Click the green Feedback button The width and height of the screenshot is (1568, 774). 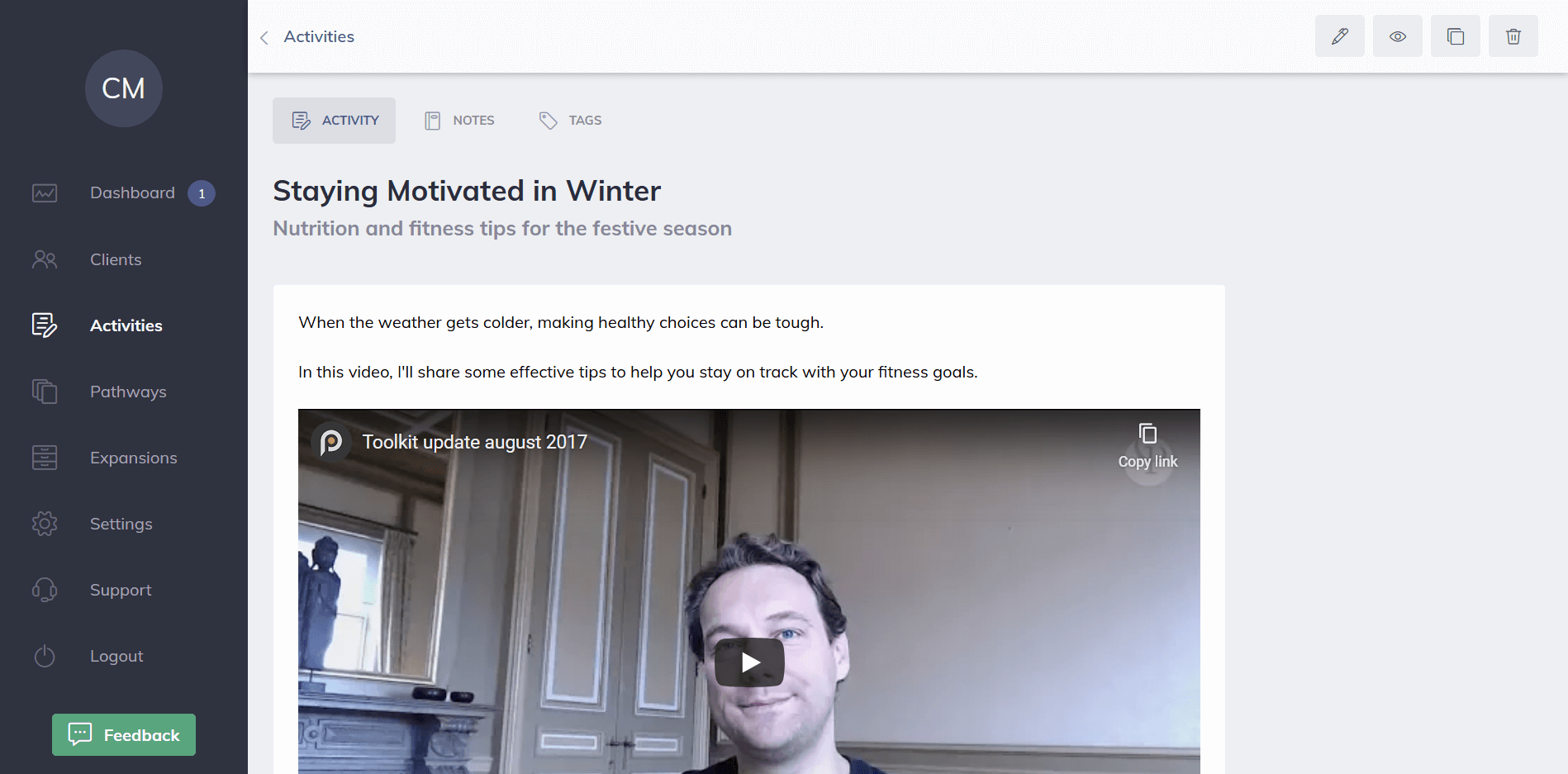tap(124, 734)
